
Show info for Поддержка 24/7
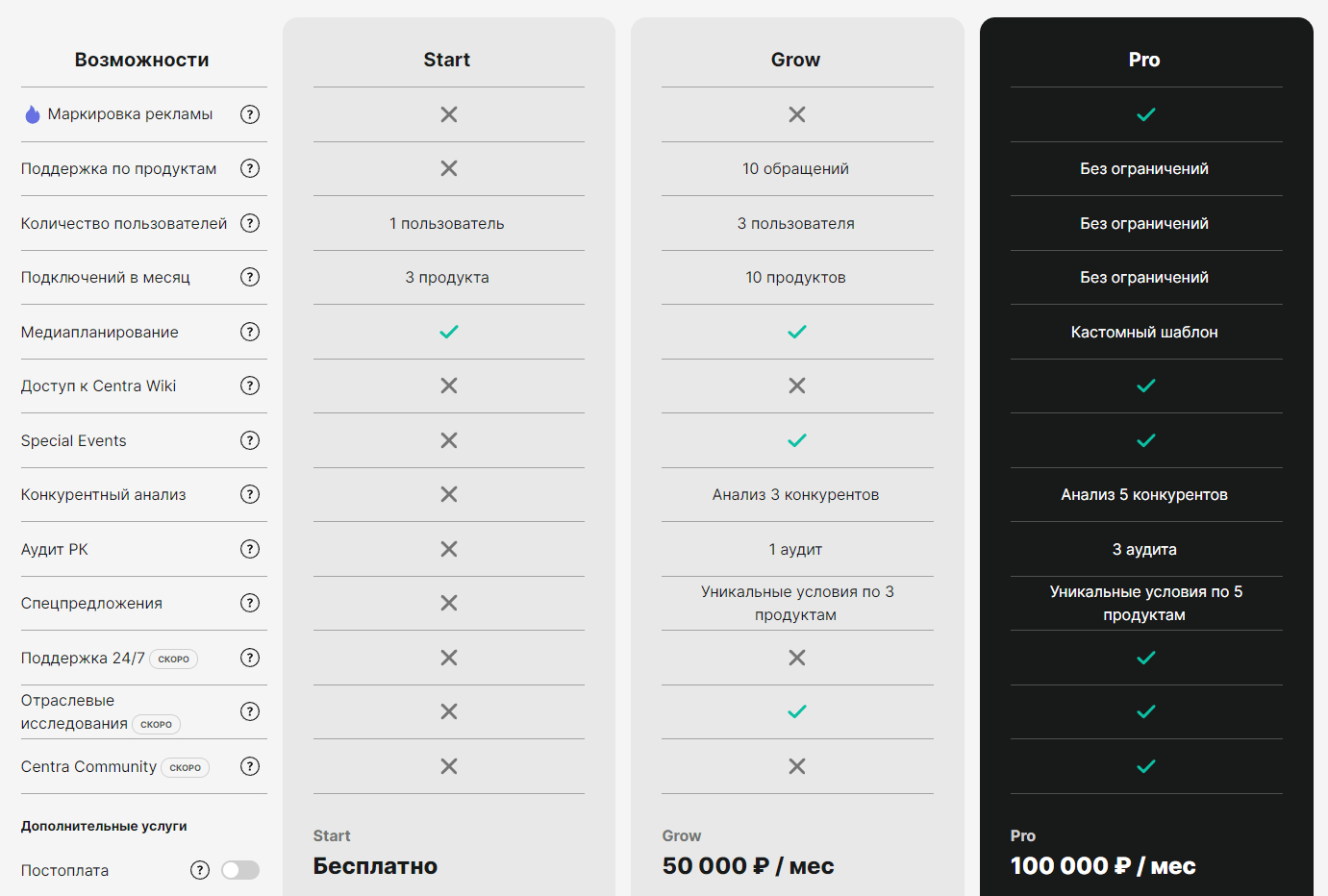click(250, 658)
